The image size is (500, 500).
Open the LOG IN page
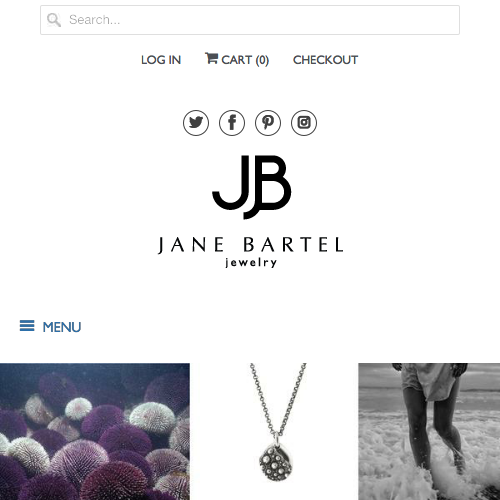(161, 60)
